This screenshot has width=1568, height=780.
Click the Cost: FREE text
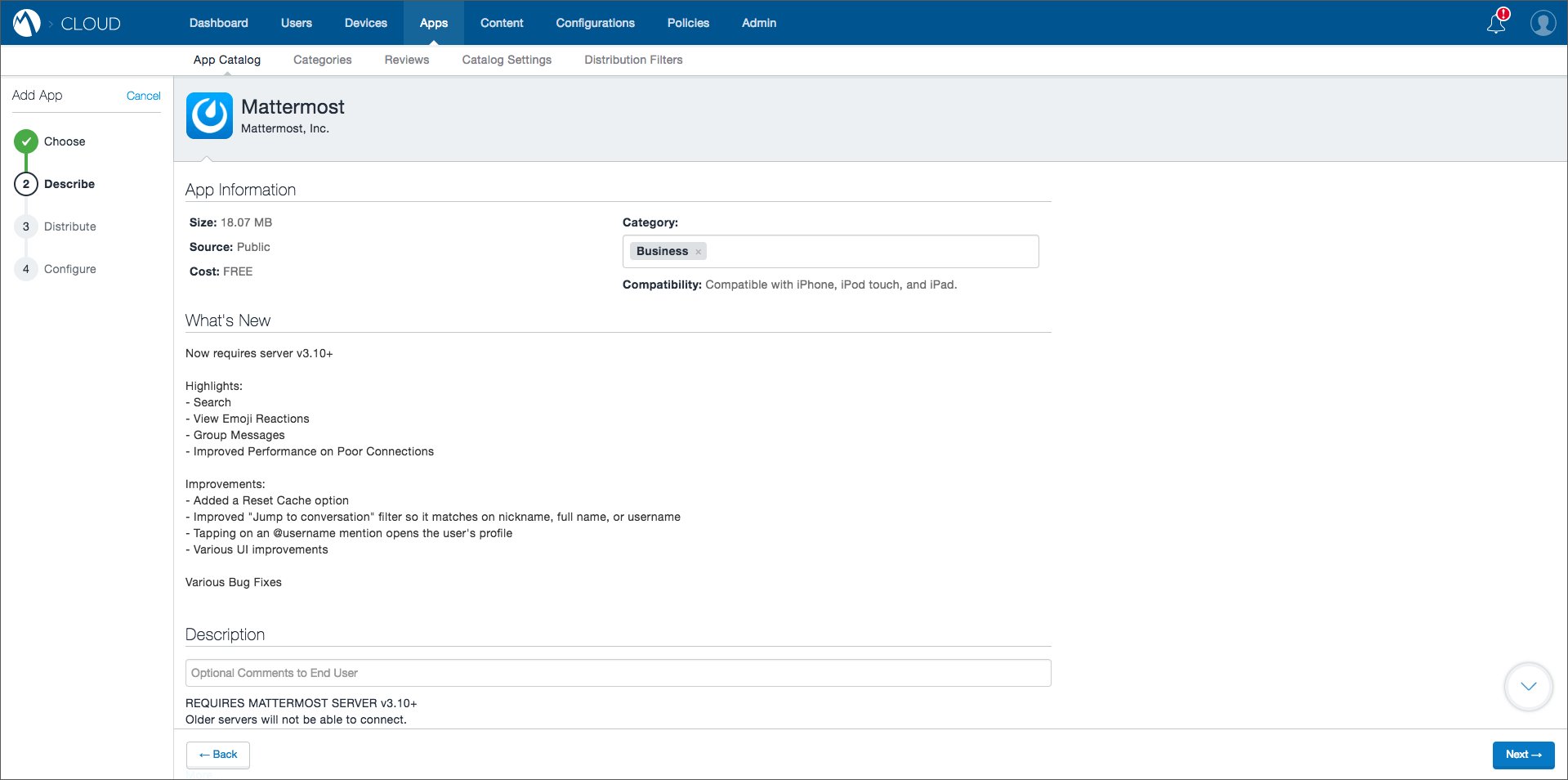(221, 271)
